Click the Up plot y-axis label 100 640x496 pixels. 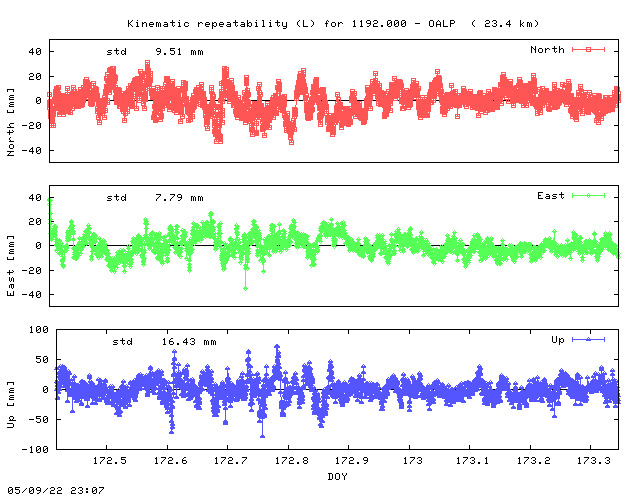point(38,329)
